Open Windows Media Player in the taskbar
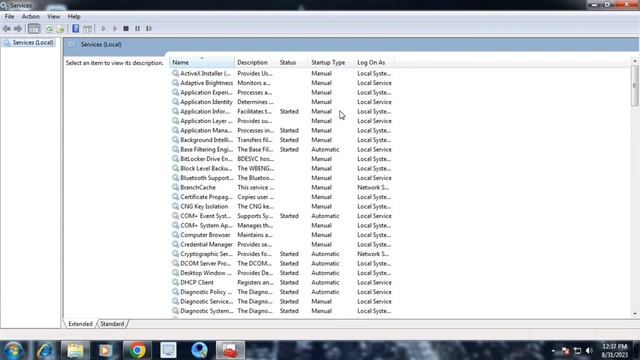 (106, 350)
